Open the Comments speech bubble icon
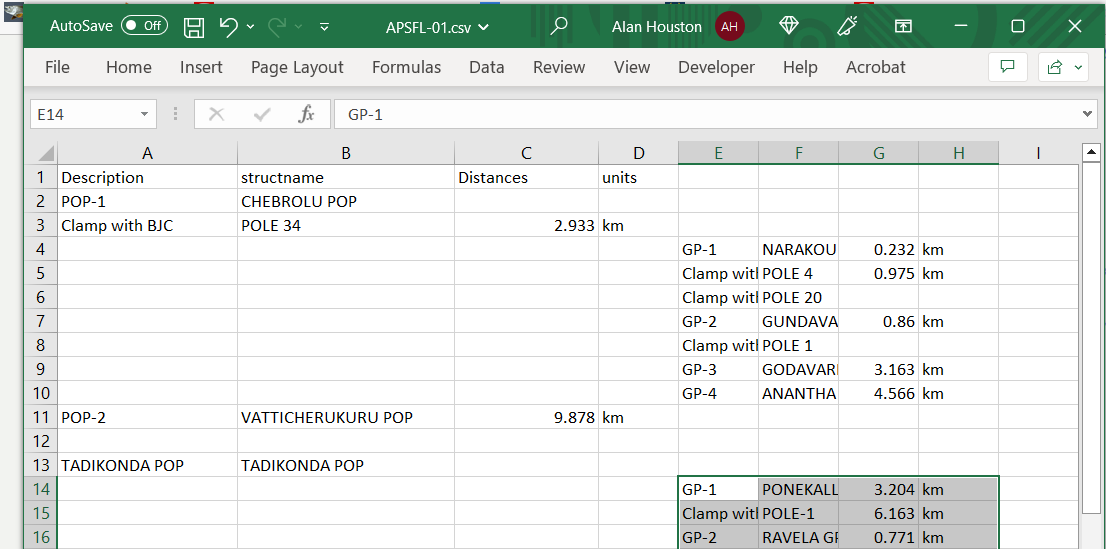1106x549 pixels. tap(1007, 67)
